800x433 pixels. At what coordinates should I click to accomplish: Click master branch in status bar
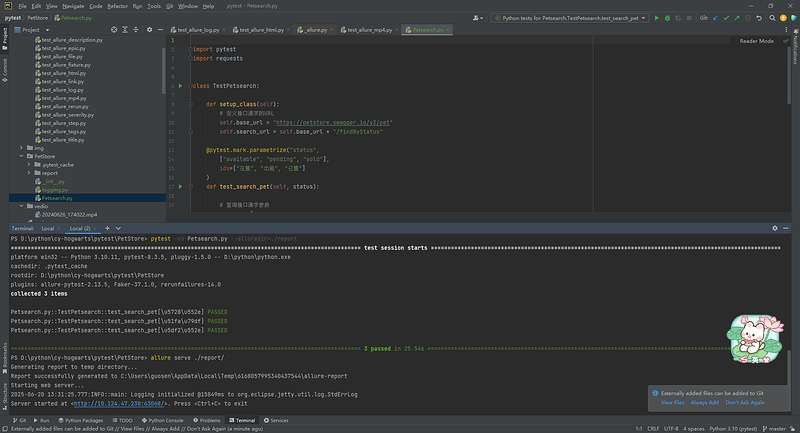tap(775, 429)
